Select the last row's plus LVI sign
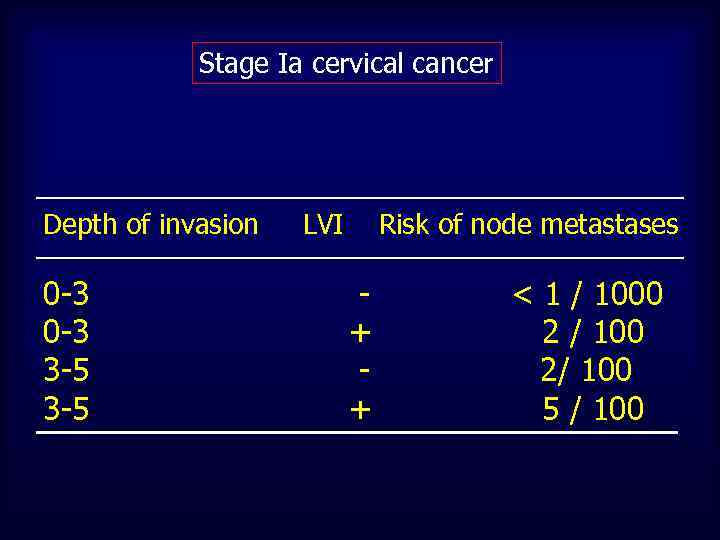The width and height of the screenshot is (720, 540). point(360,408)
